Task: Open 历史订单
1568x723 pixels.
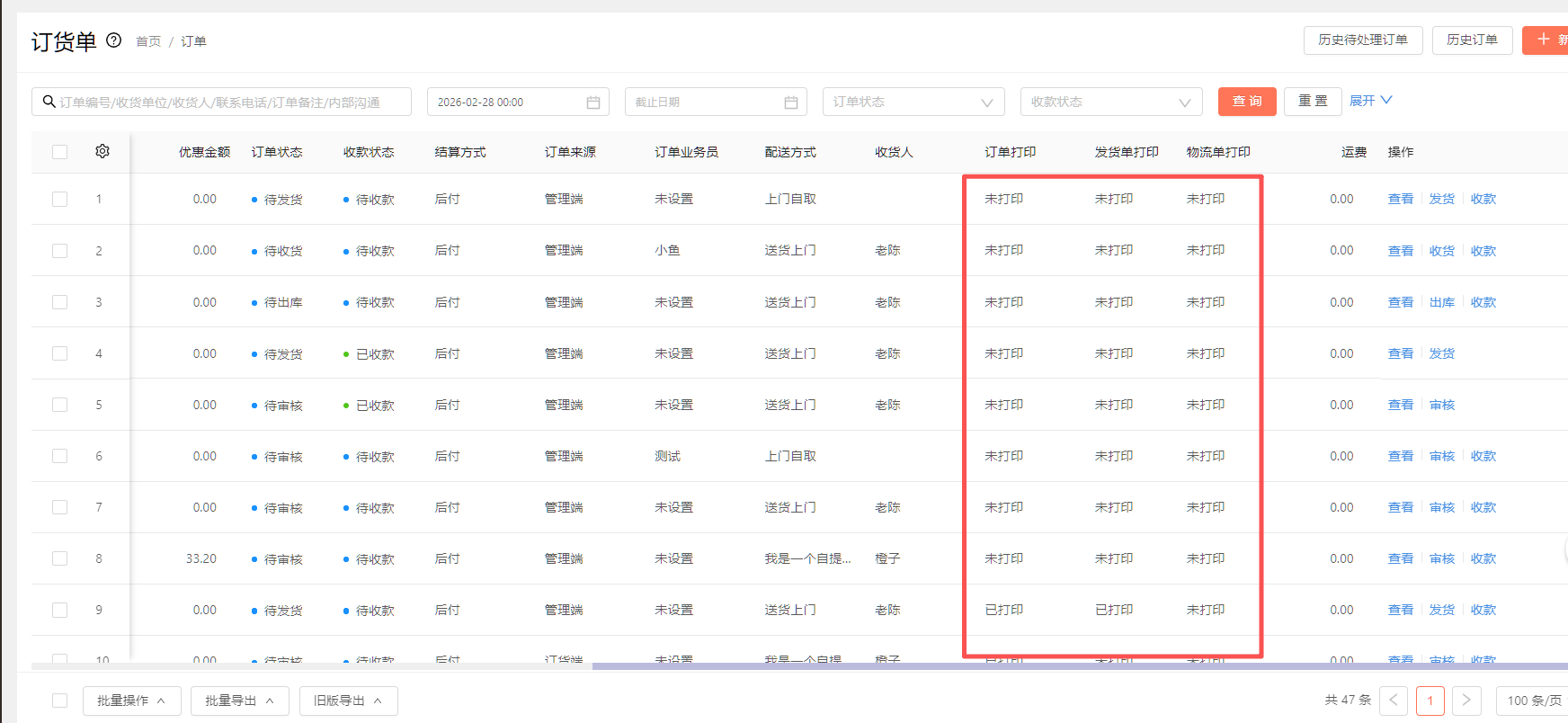Action: [1473, 40]
